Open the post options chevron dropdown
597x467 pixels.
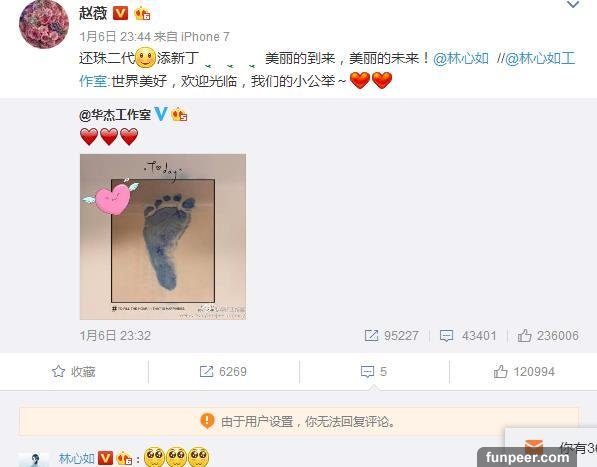573,5
